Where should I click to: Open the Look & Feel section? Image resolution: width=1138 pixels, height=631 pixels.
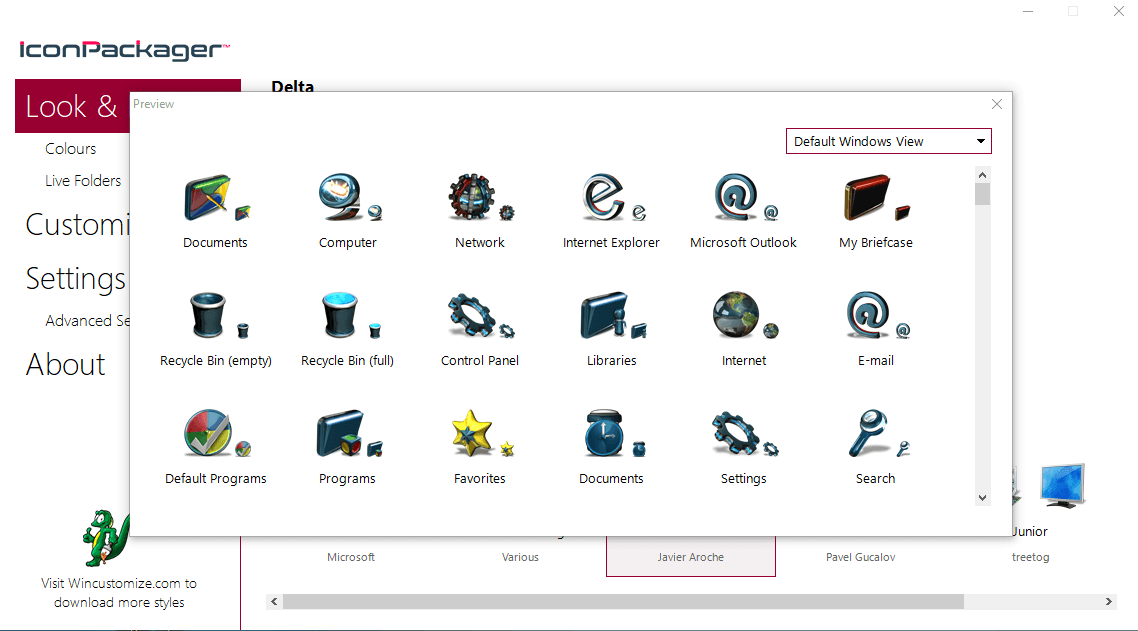(72, 106)
